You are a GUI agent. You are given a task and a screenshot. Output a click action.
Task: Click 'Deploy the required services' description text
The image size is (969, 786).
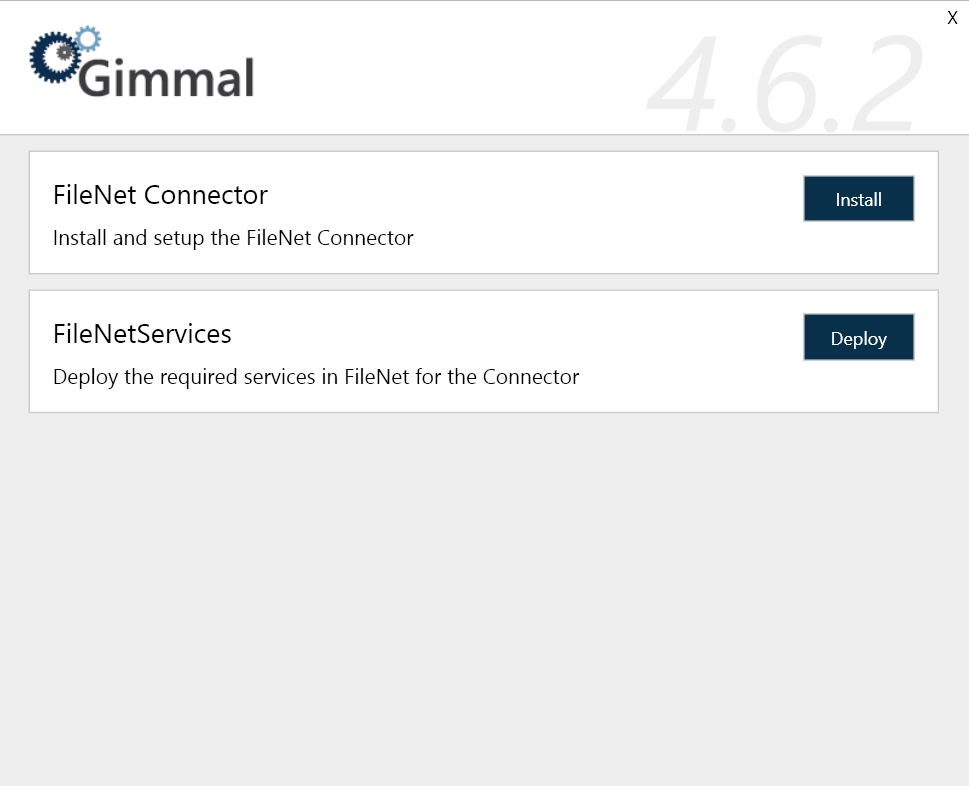(x=316, y=377)
